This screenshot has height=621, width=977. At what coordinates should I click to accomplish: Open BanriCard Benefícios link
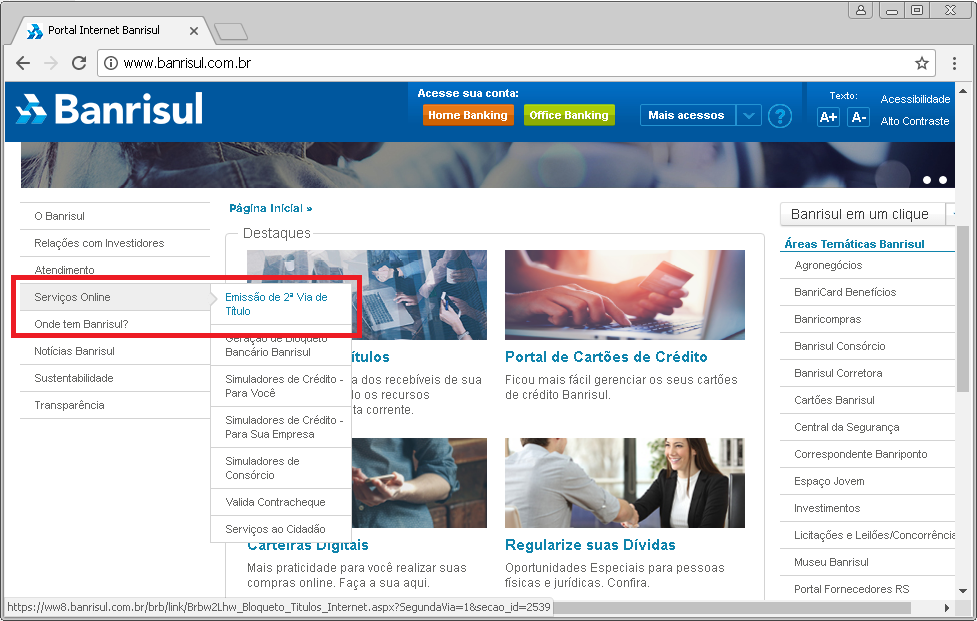(x=845, y=292)
